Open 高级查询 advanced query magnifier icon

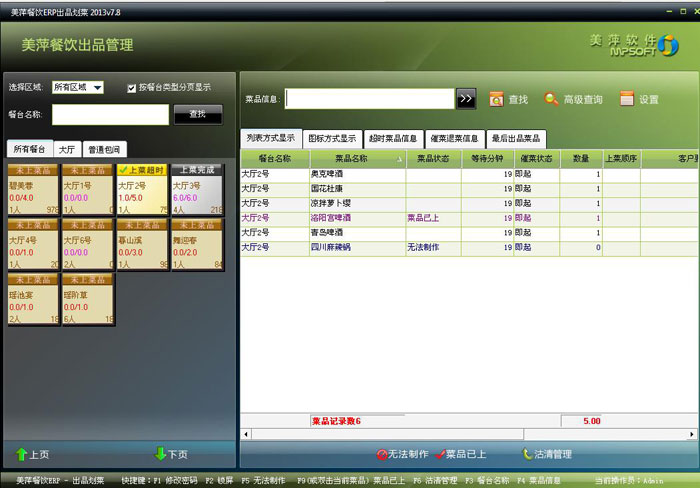[551, 99]
